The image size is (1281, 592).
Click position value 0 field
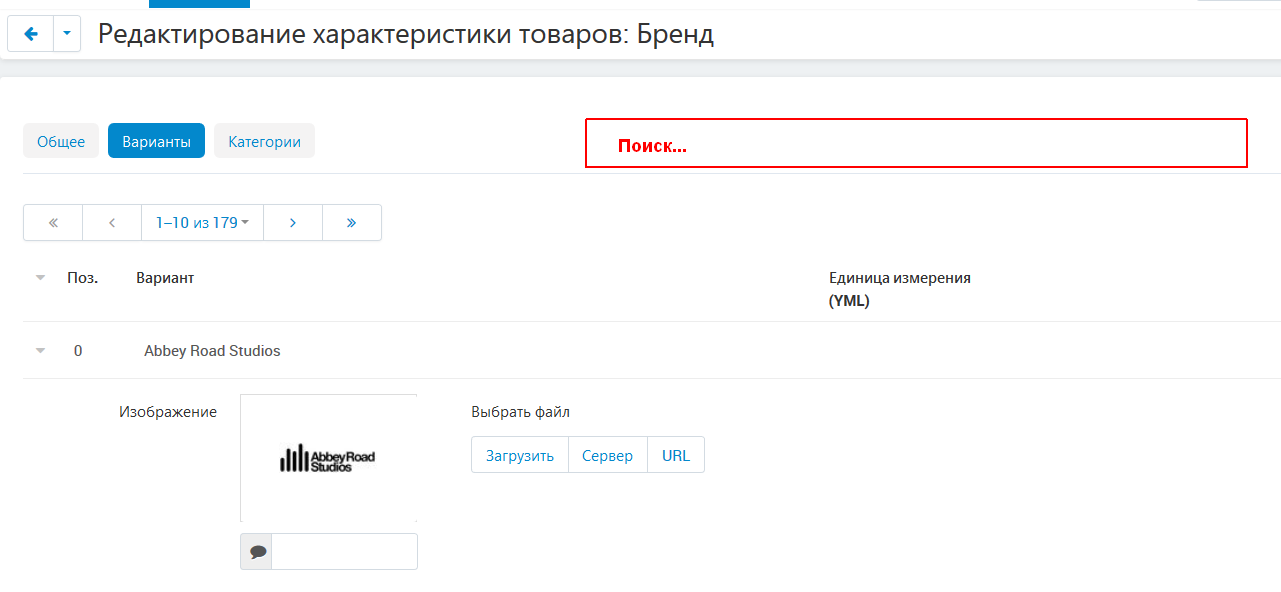(78, 351)
